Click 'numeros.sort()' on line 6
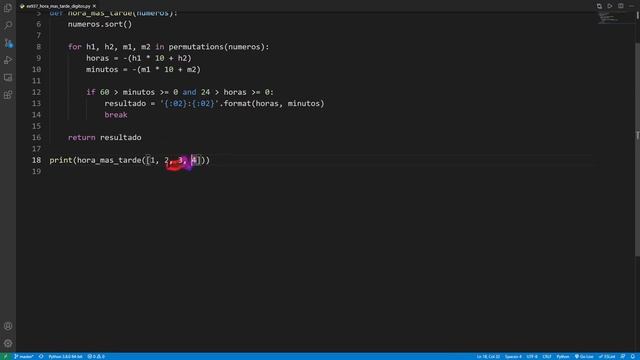 pos(100,24)
